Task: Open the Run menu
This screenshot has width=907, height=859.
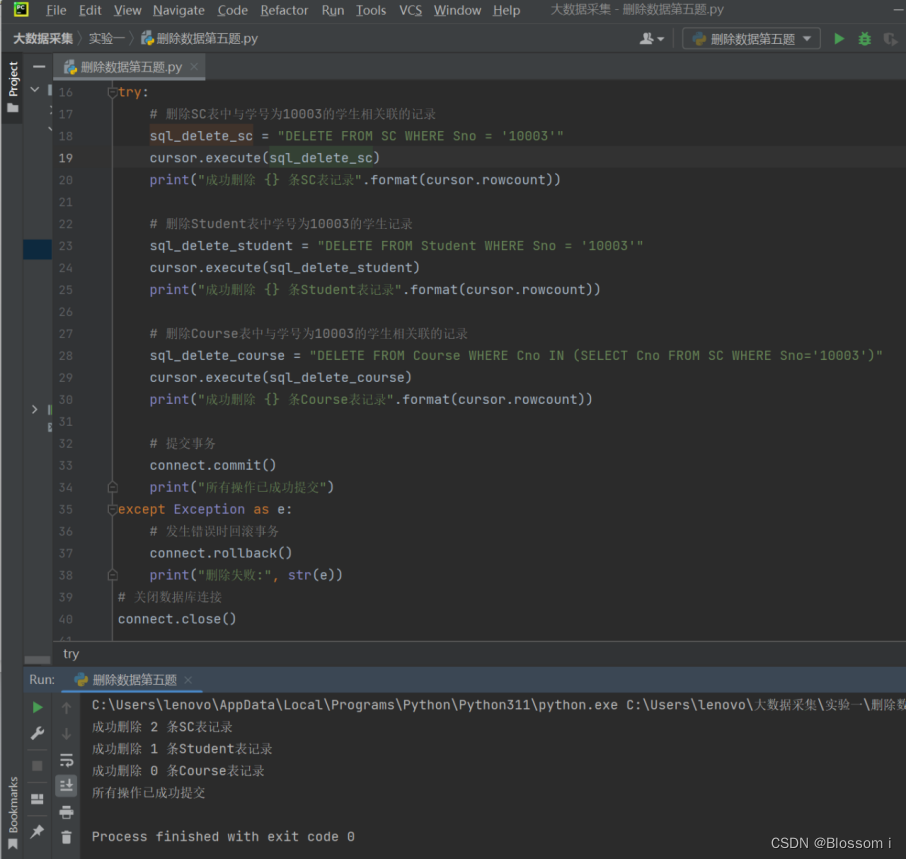Action: tap(333, 10)
